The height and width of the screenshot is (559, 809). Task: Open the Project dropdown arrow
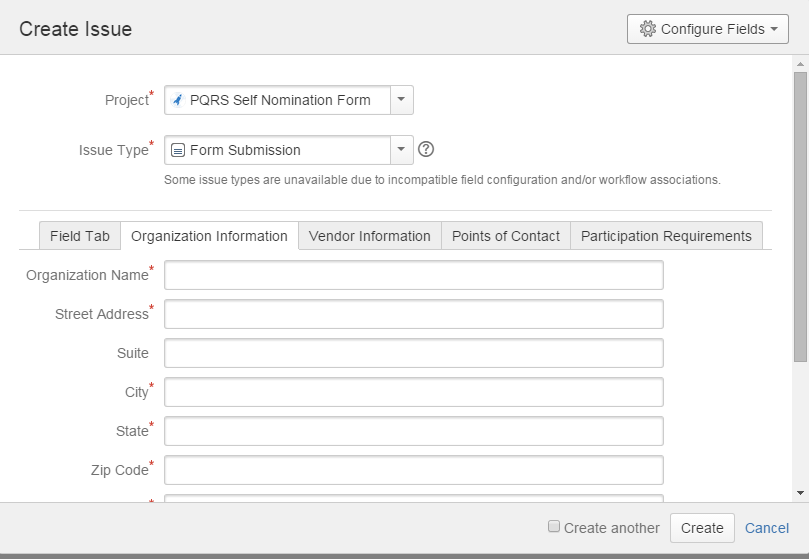click(x=401, y=100)
